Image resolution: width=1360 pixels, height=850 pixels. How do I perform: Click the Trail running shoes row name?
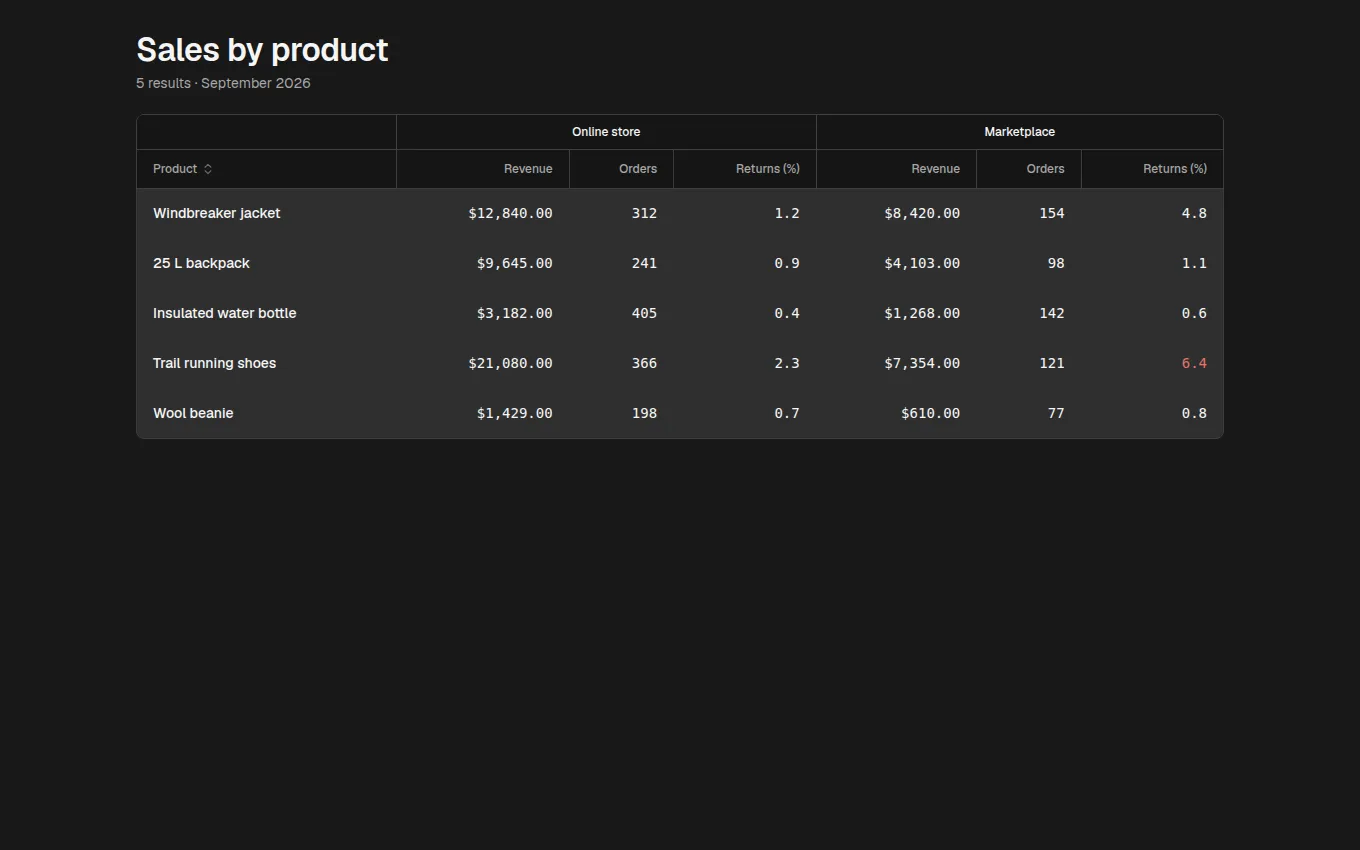pos(214,363)
